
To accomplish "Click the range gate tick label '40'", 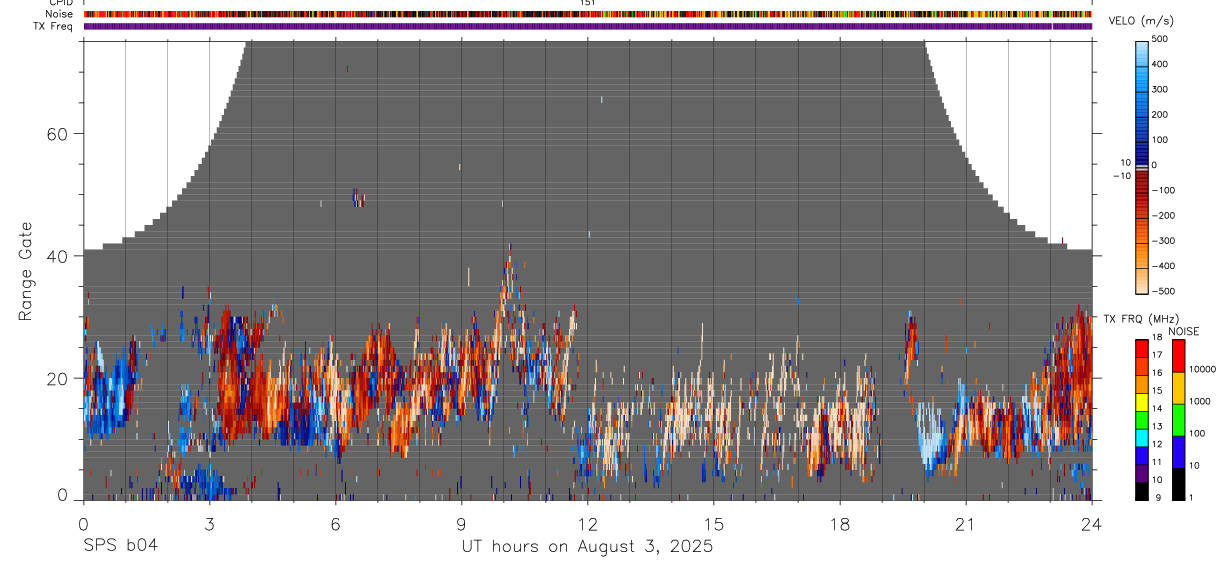I will tap(55, 256).
